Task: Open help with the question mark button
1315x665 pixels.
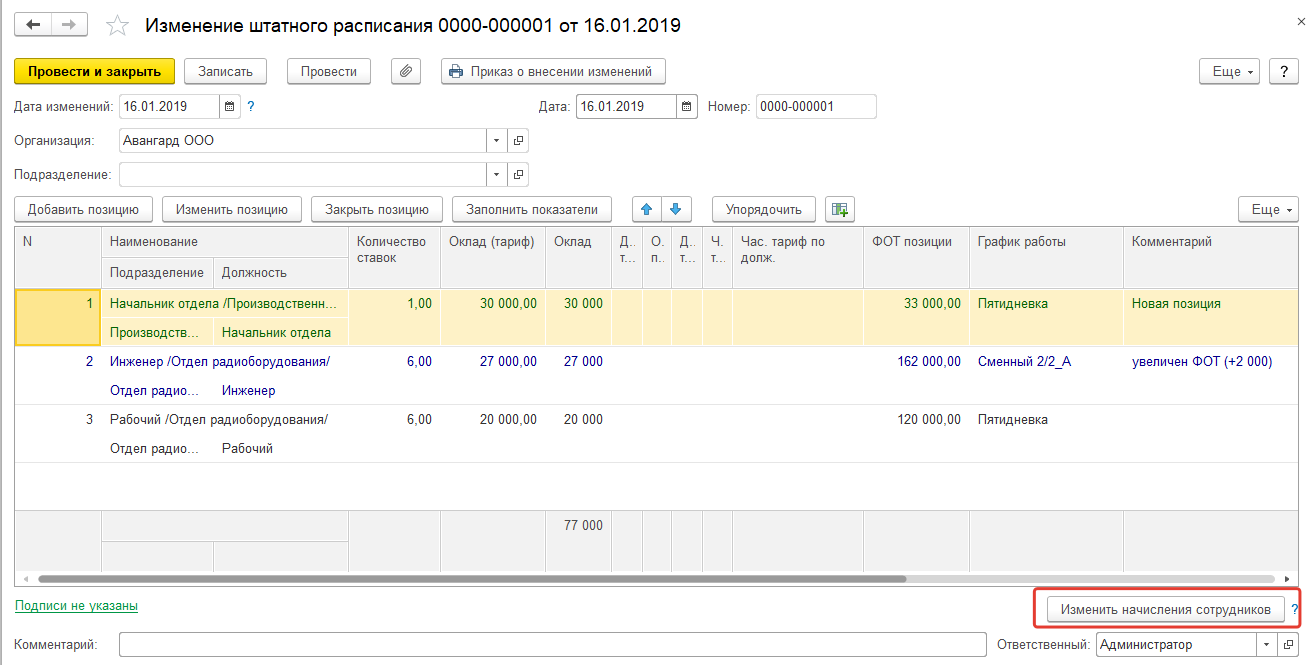Action: click(1283, 71)
